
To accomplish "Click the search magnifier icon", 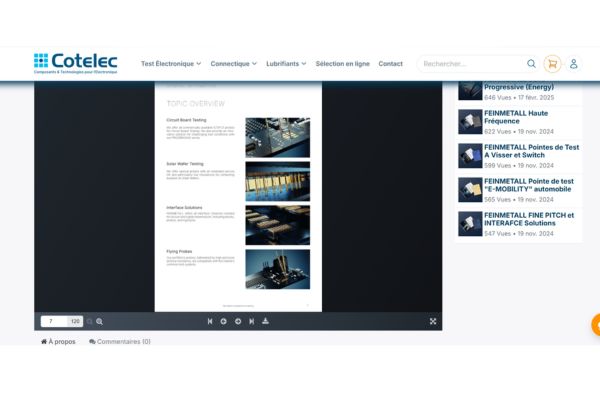I will click(531, 64).
